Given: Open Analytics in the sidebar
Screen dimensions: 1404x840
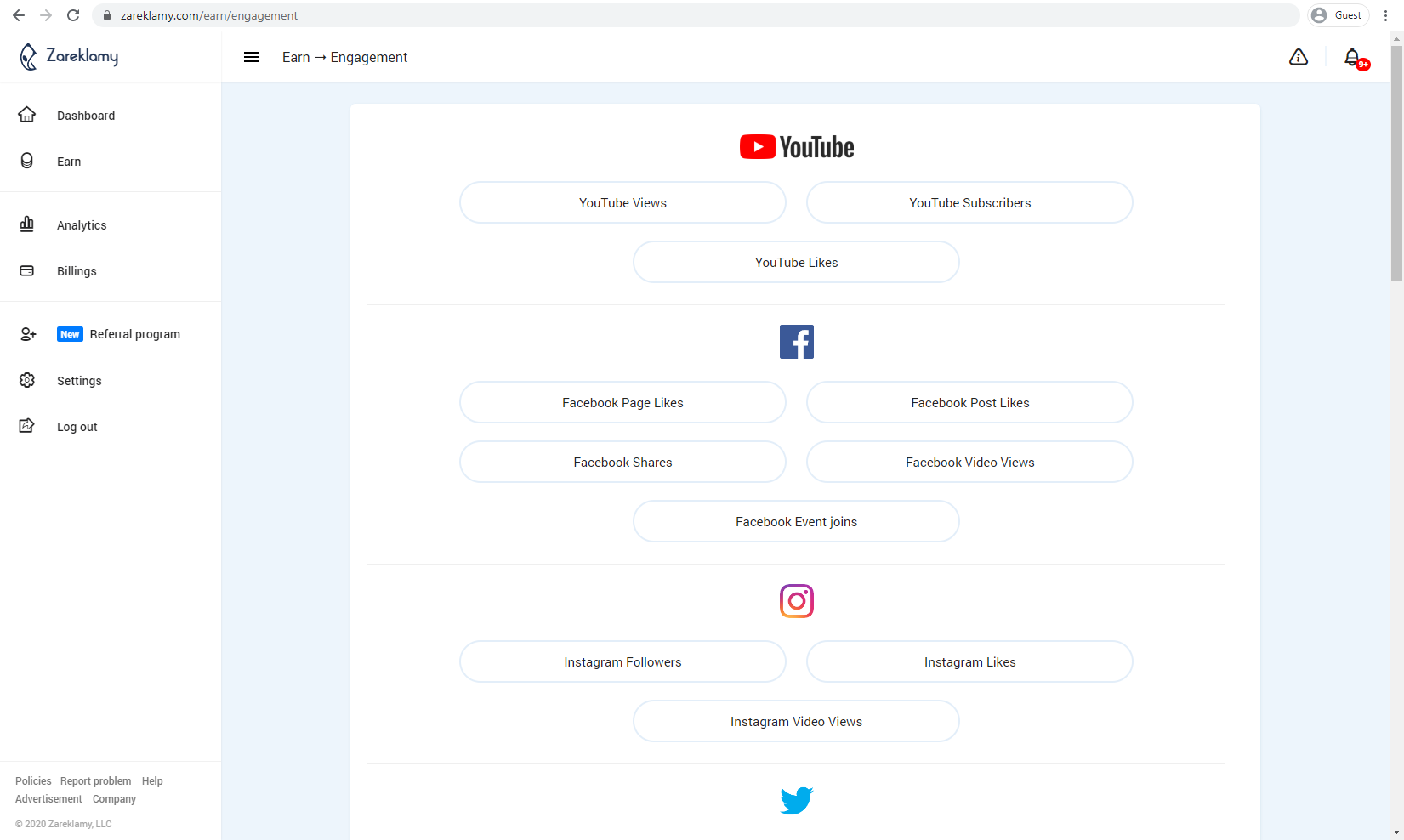Looking at the screenshot, I should [82, 225].
